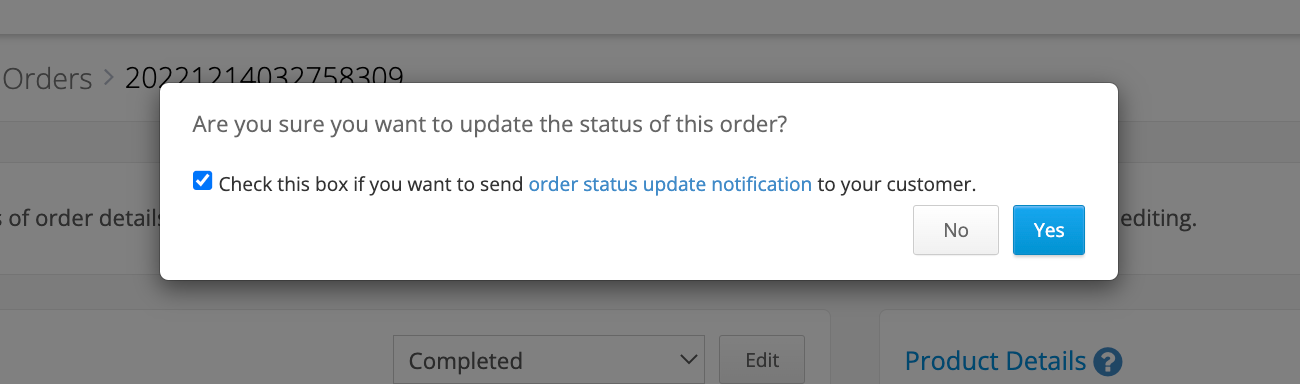Click the 'Check this box' label text
Screen dimensions: 1300x384
click(x=283, y=184)
